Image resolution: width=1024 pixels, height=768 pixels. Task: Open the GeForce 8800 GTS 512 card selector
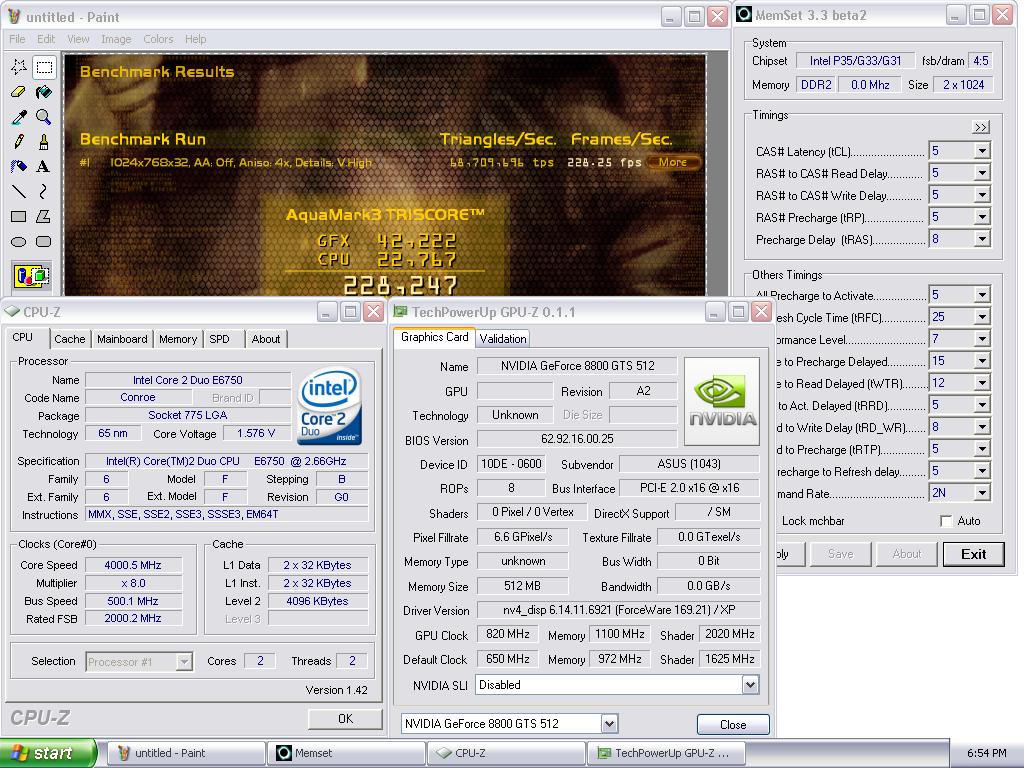click(609, 724)
